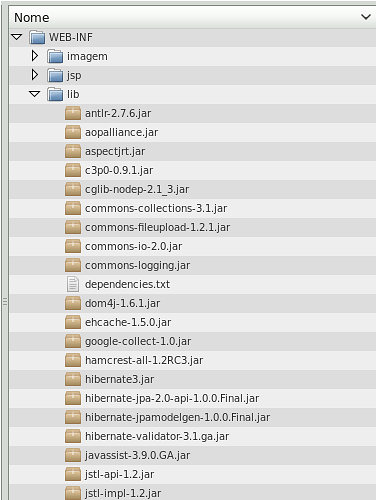Click the Nome column header
The width and height of the screenshot is (376, 500).
[x=193, y=17]
